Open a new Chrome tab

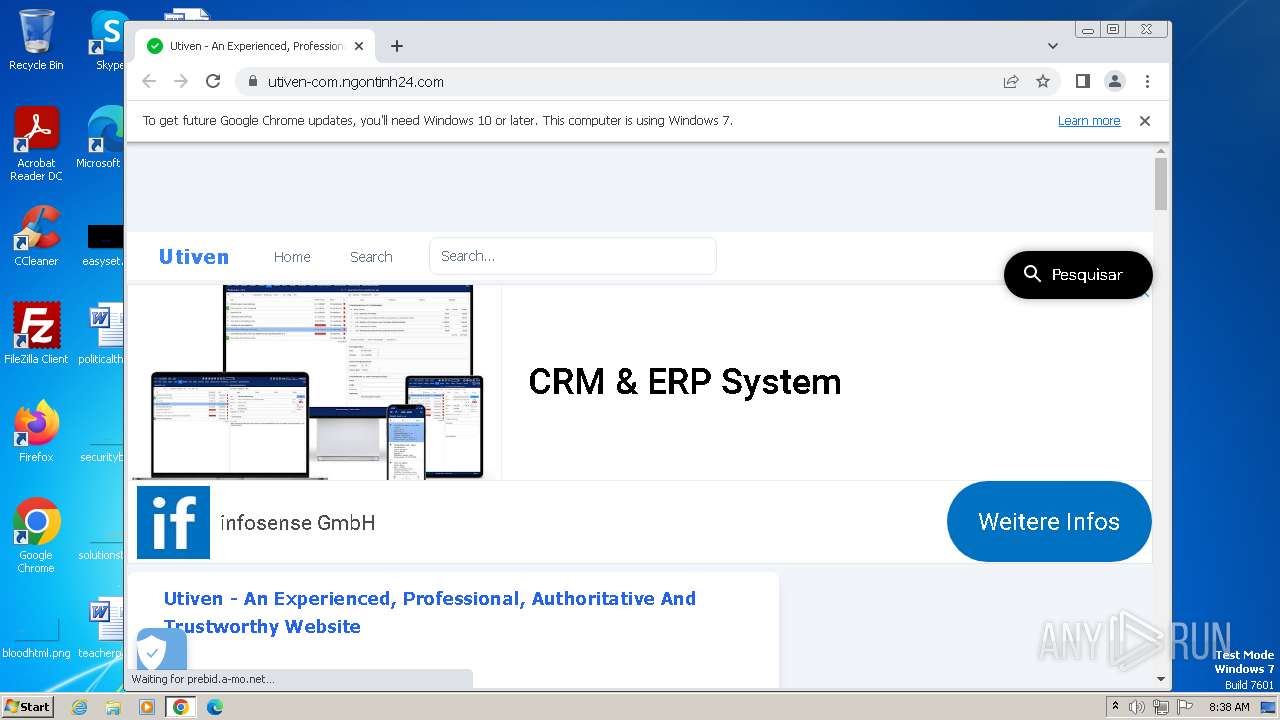click(x=397, y=46)
